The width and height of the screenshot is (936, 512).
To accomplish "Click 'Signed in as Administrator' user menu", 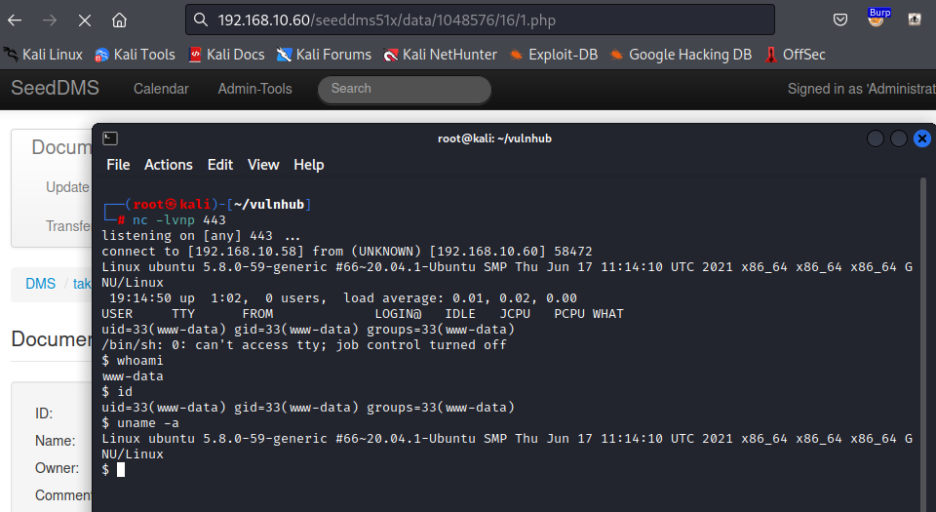I will coord(861,89).
